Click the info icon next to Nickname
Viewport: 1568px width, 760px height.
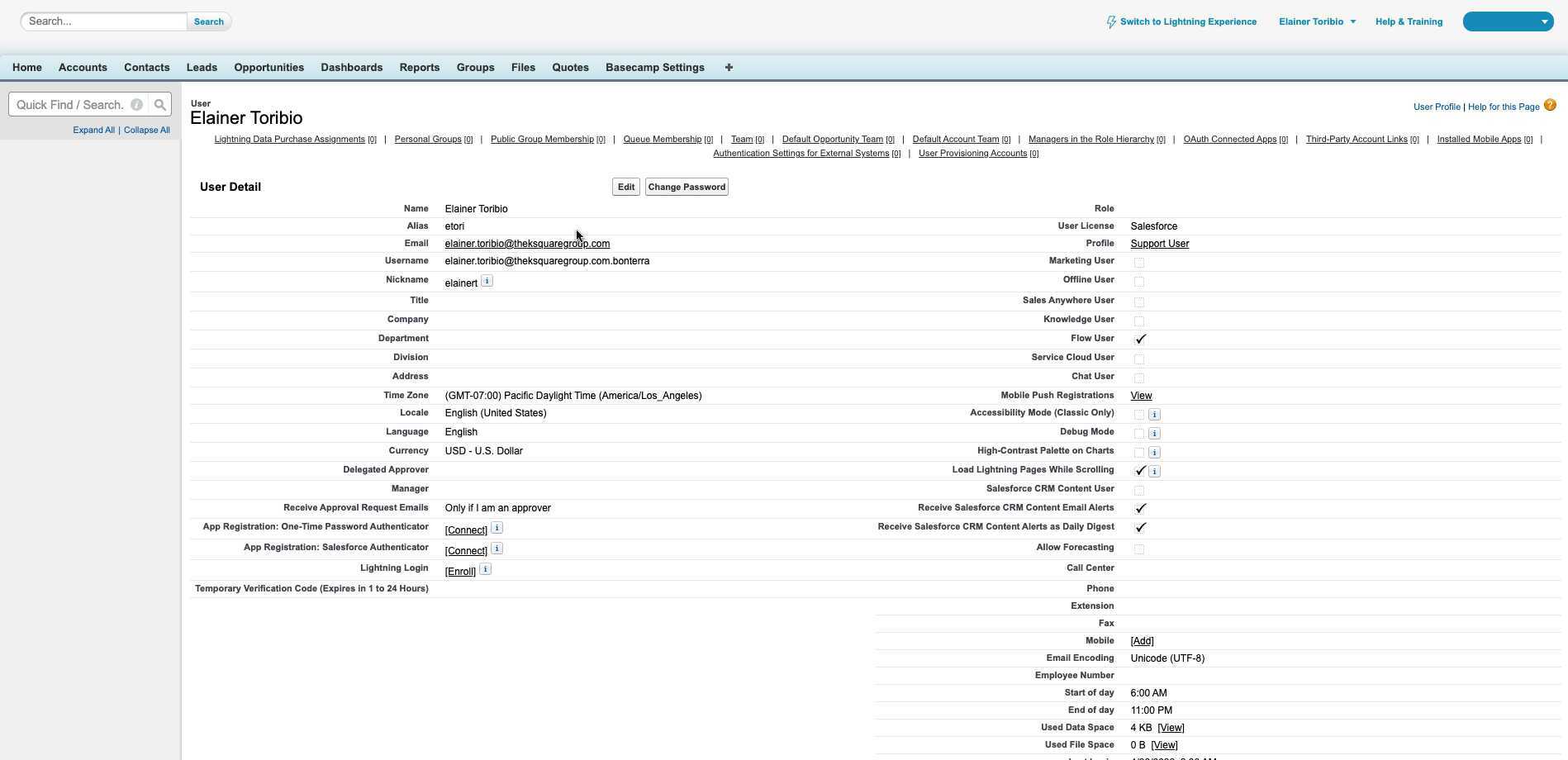click(487, 281)
